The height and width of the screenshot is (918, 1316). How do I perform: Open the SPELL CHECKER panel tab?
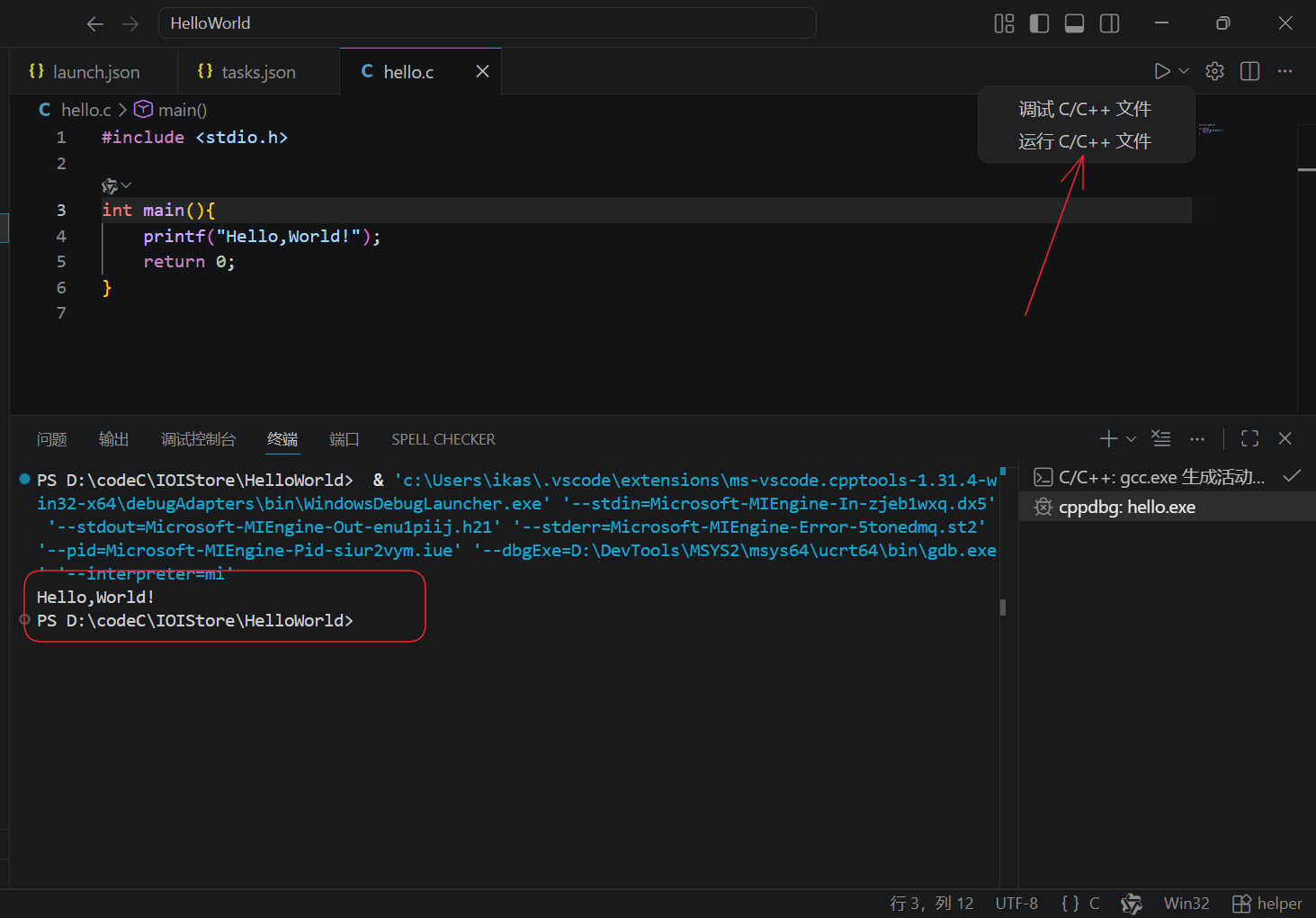click(x=443, y=439)
